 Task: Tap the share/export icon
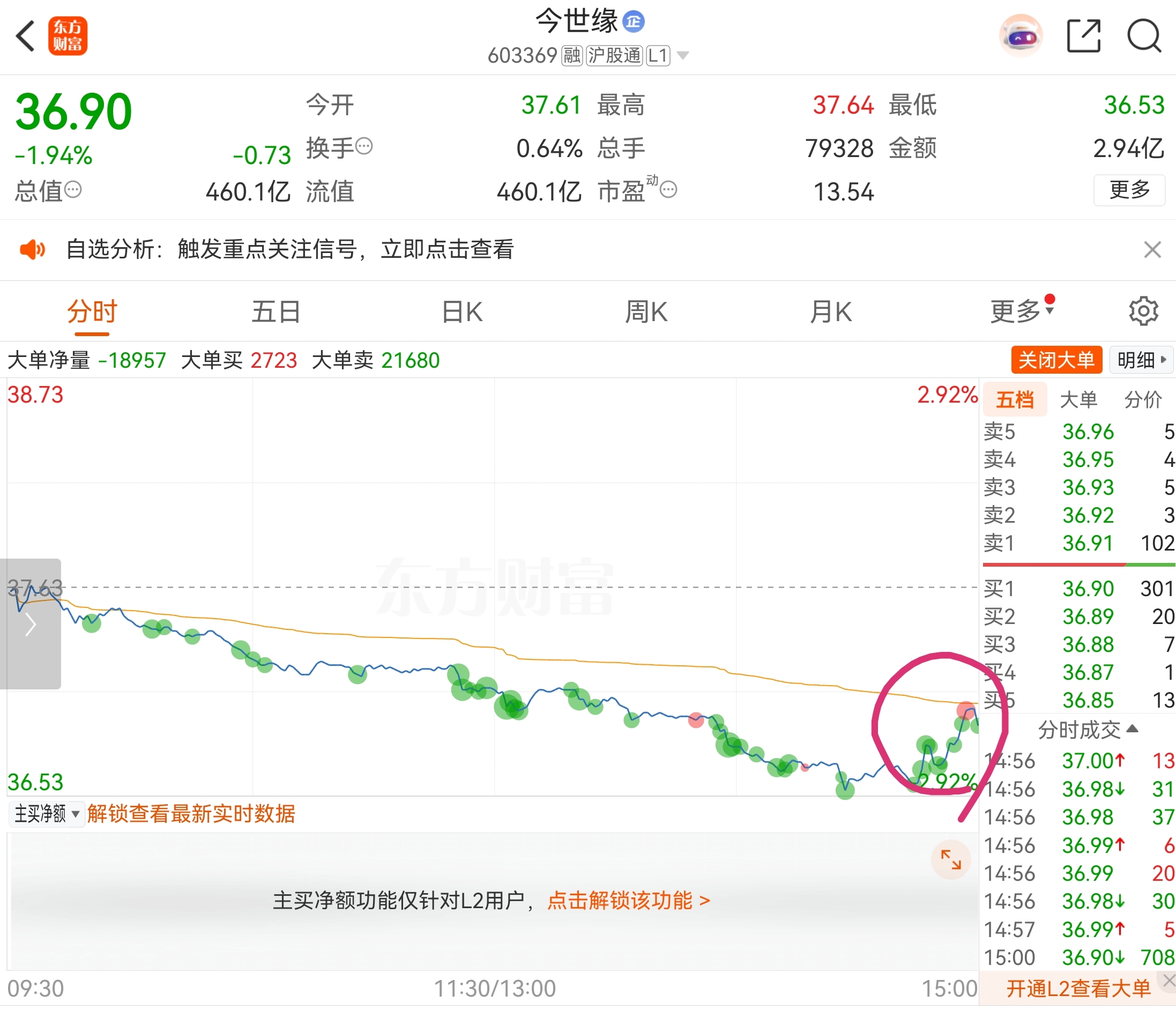[1083, 36]
